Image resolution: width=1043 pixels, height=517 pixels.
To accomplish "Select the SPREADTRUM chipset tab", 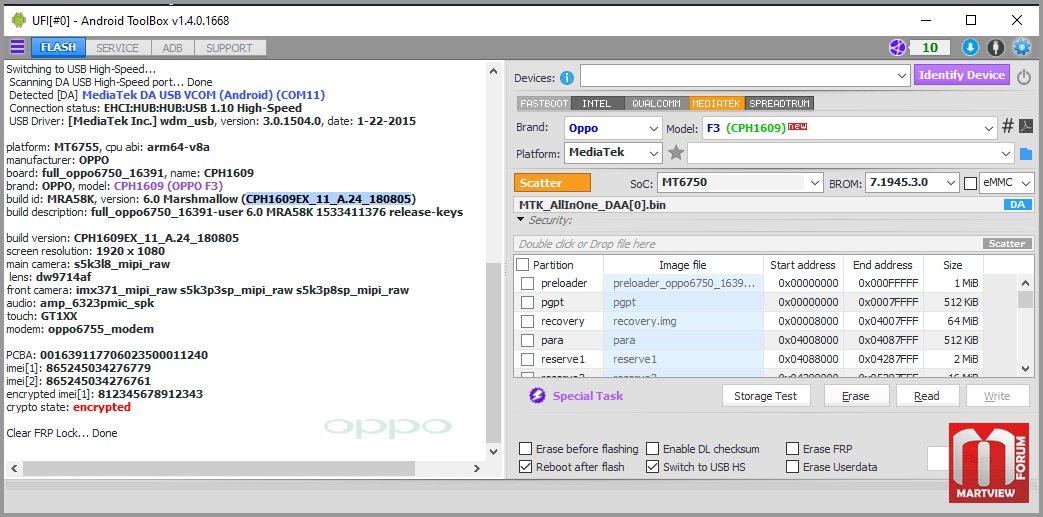I will point(780,104).
